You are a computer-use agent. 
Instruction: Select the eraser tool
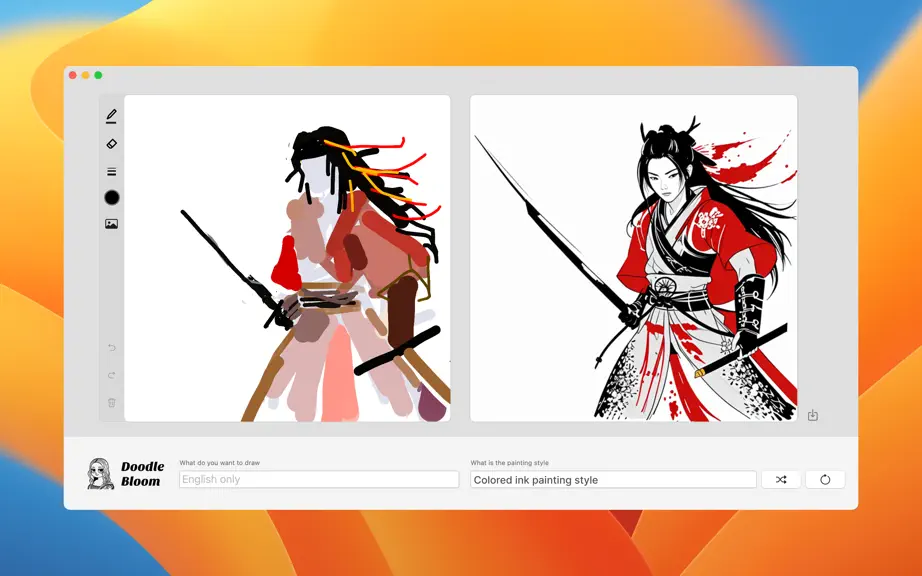pyautogui.click(x=111, y=143)
